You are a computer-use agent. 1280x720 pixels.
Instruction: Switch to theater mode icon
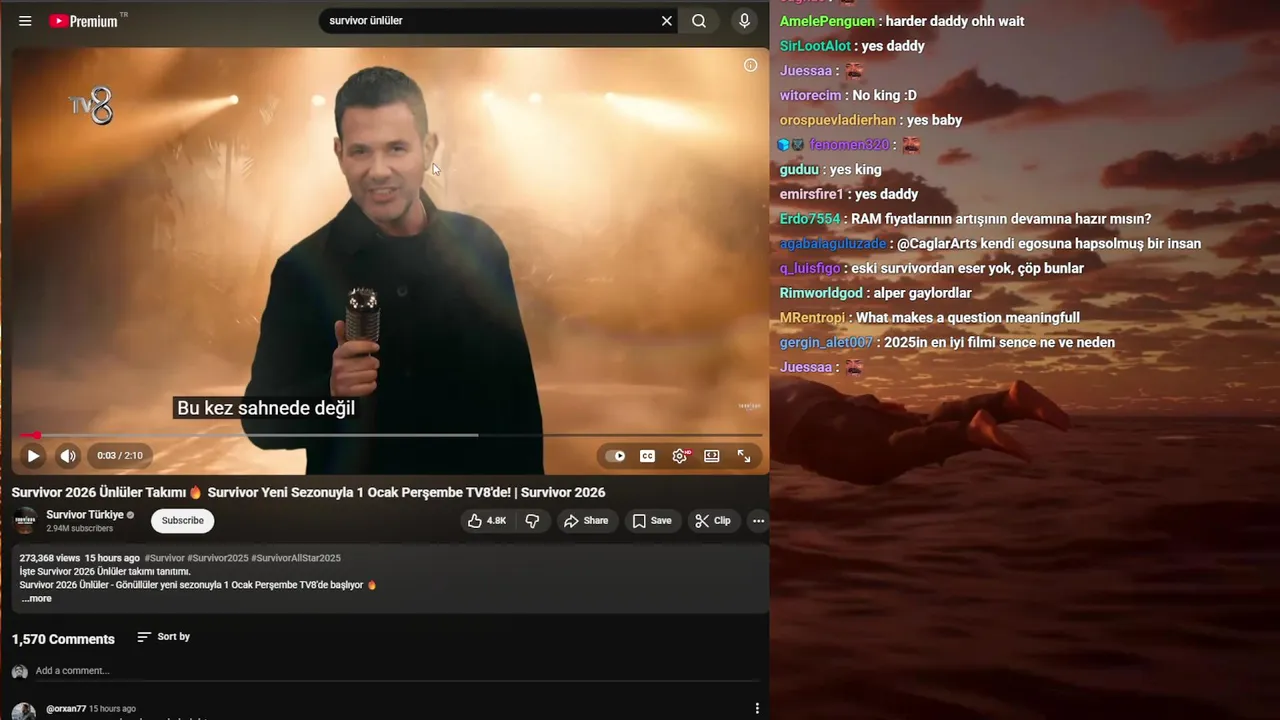(x=712, y=456)
